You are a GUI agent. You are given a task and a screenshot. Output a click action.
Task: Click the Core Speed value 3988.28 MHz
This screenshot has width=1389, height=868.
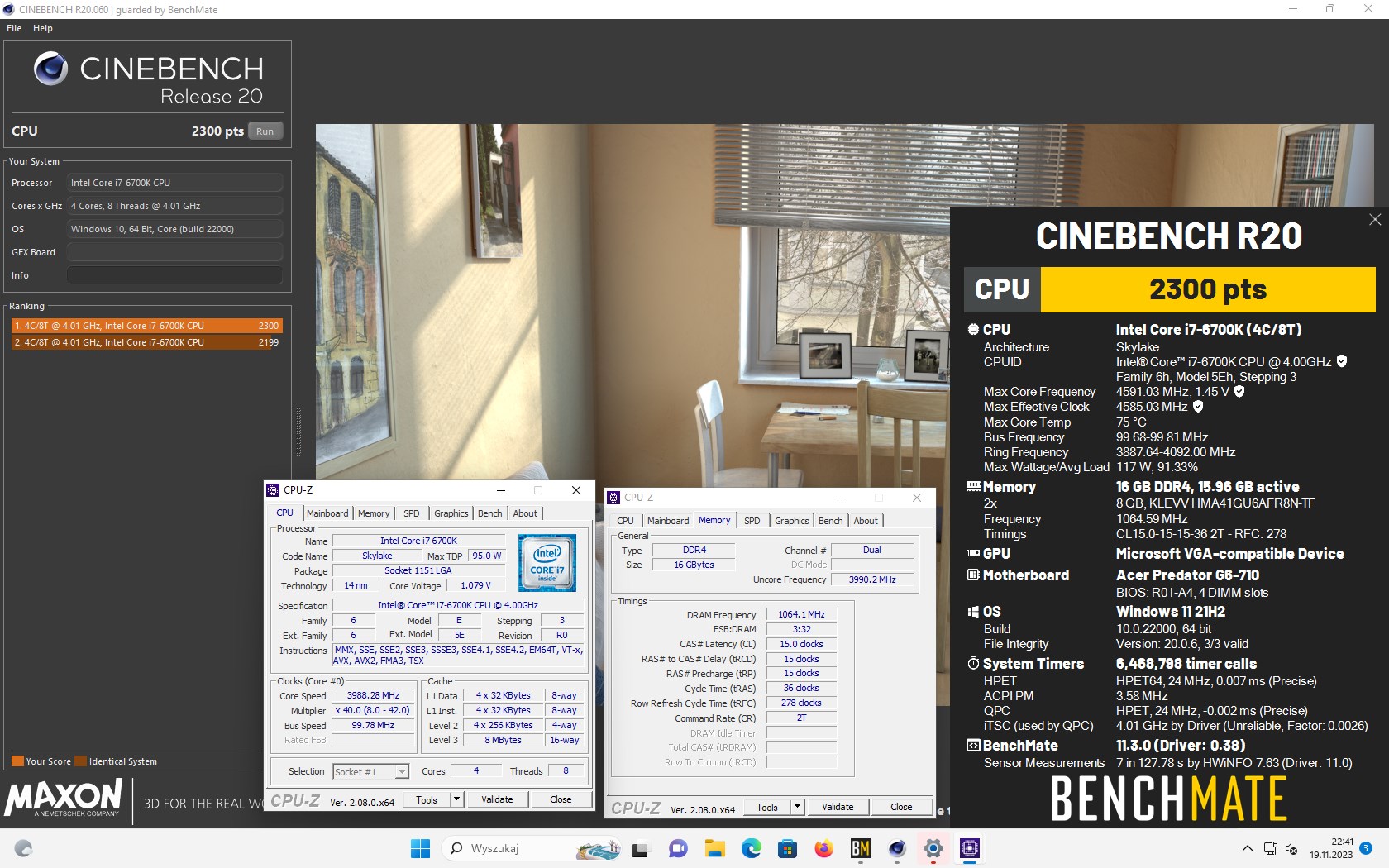[373, 696]
